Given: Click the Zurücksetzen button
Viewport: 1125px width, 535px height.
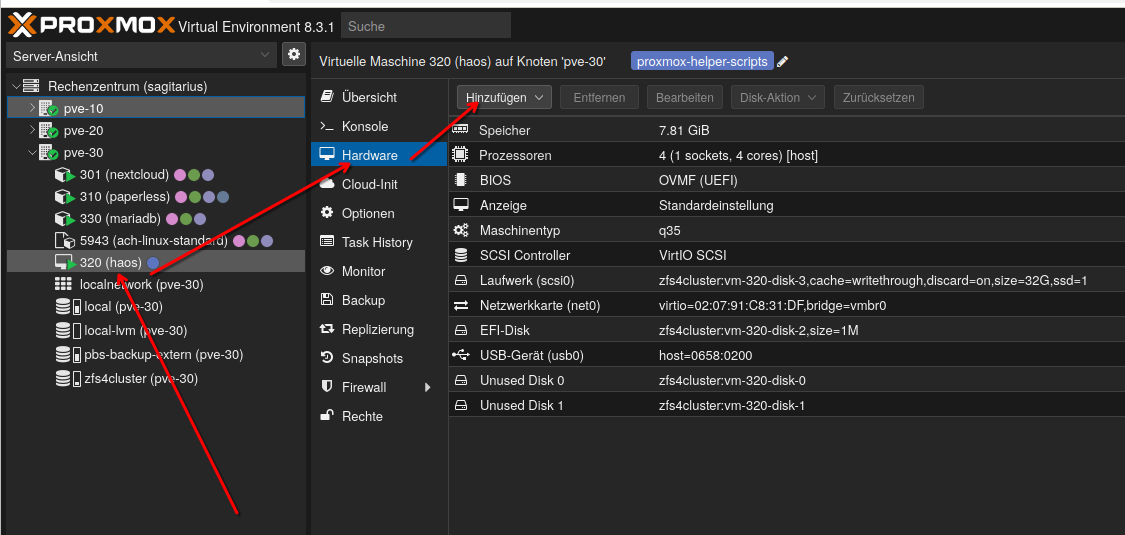Looking at the screenshot, I should [x=879, y=98].
